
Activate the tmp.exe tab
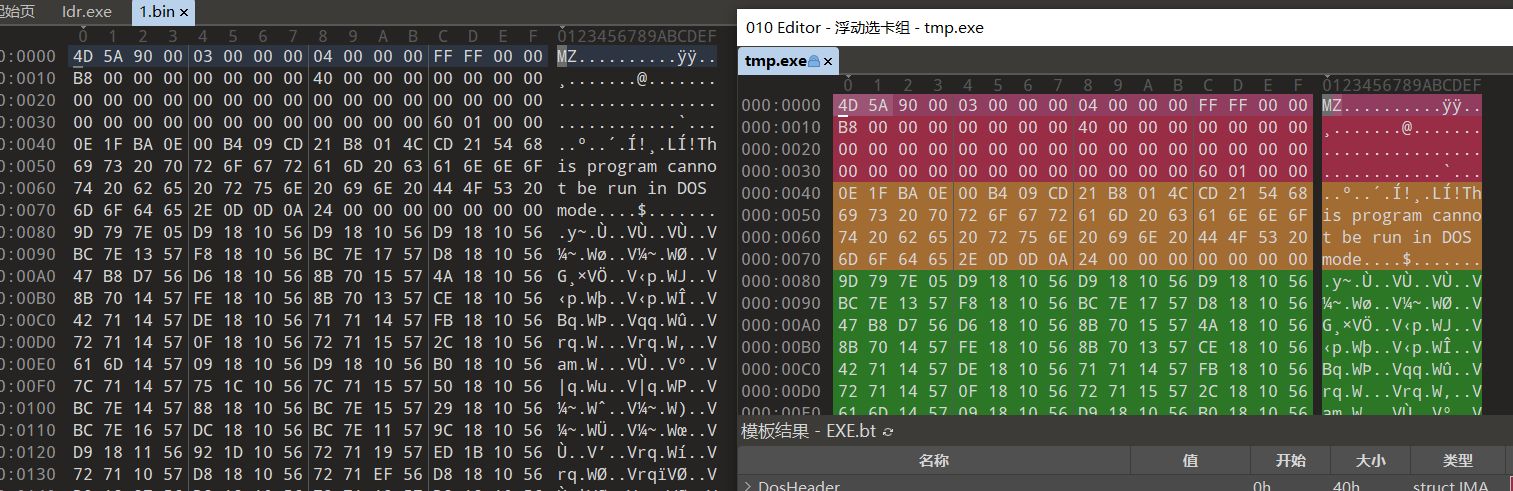point(775,61)
